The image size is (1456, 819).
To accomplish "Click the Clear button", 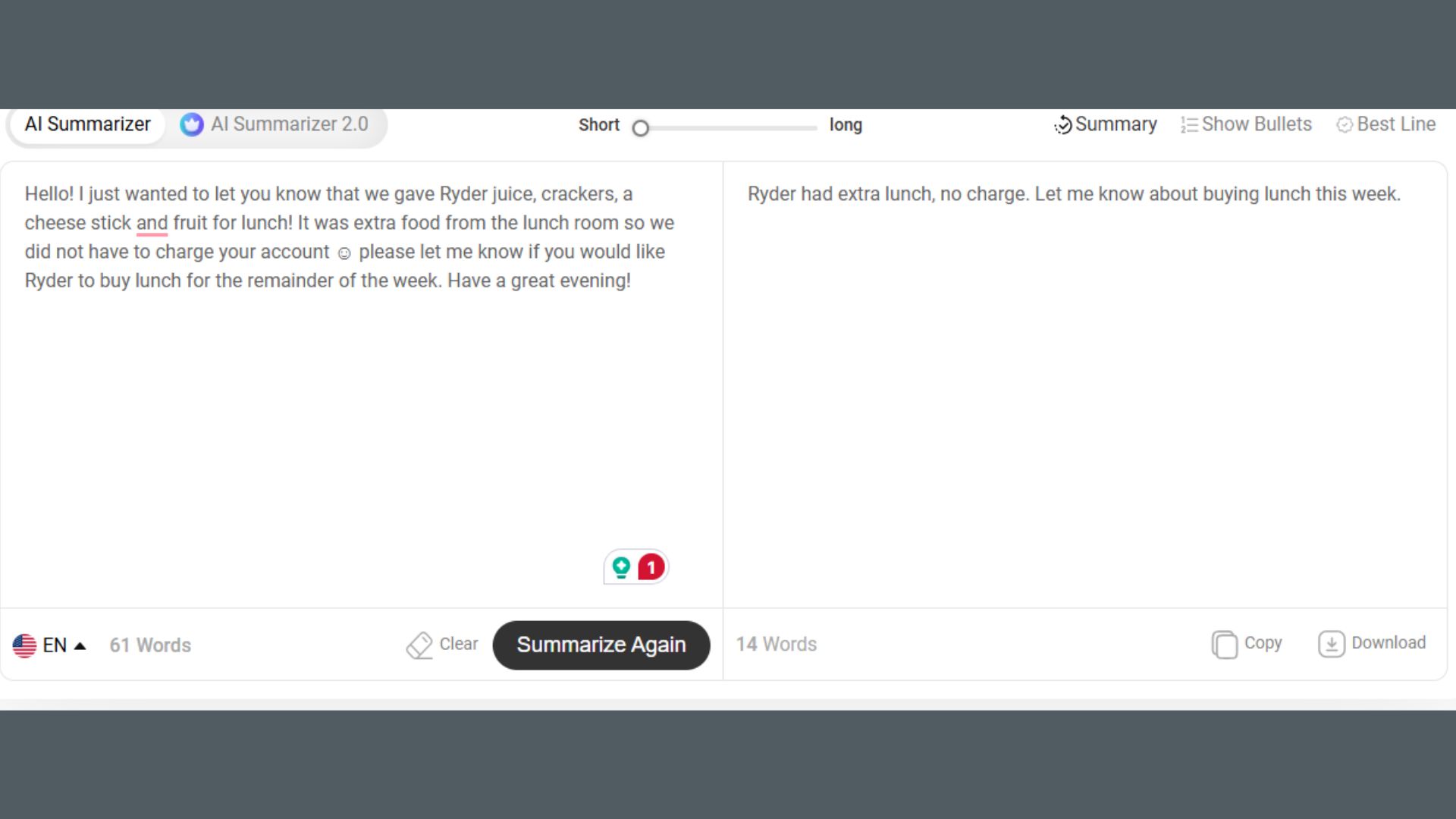I will pos(442,644).
